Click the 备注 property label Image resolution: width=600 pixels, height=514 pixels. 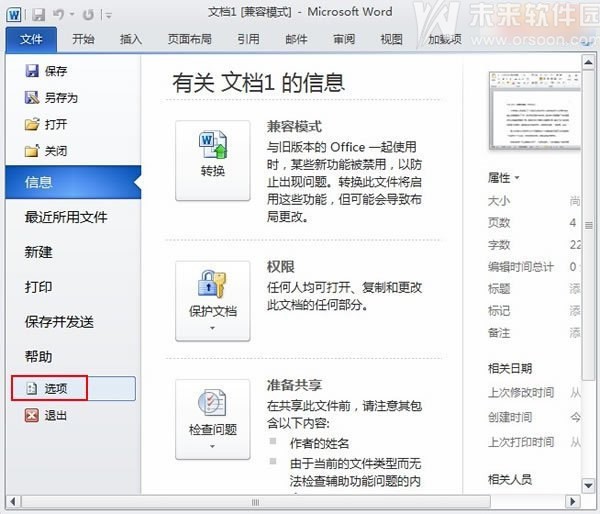point(499,333)
